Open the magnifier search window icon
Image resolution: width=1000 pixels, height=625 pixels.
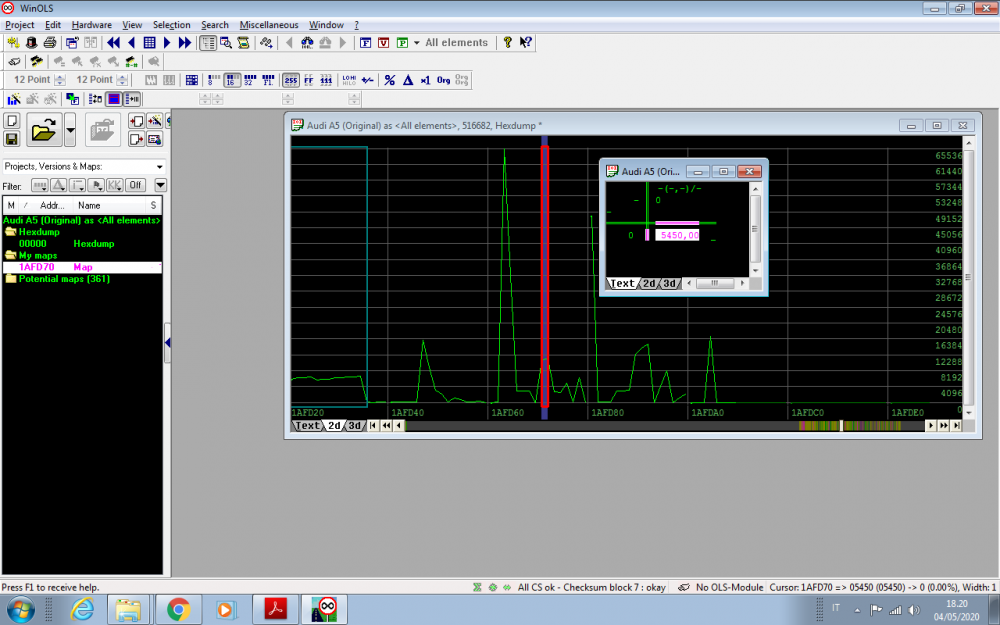coord(226,43)
